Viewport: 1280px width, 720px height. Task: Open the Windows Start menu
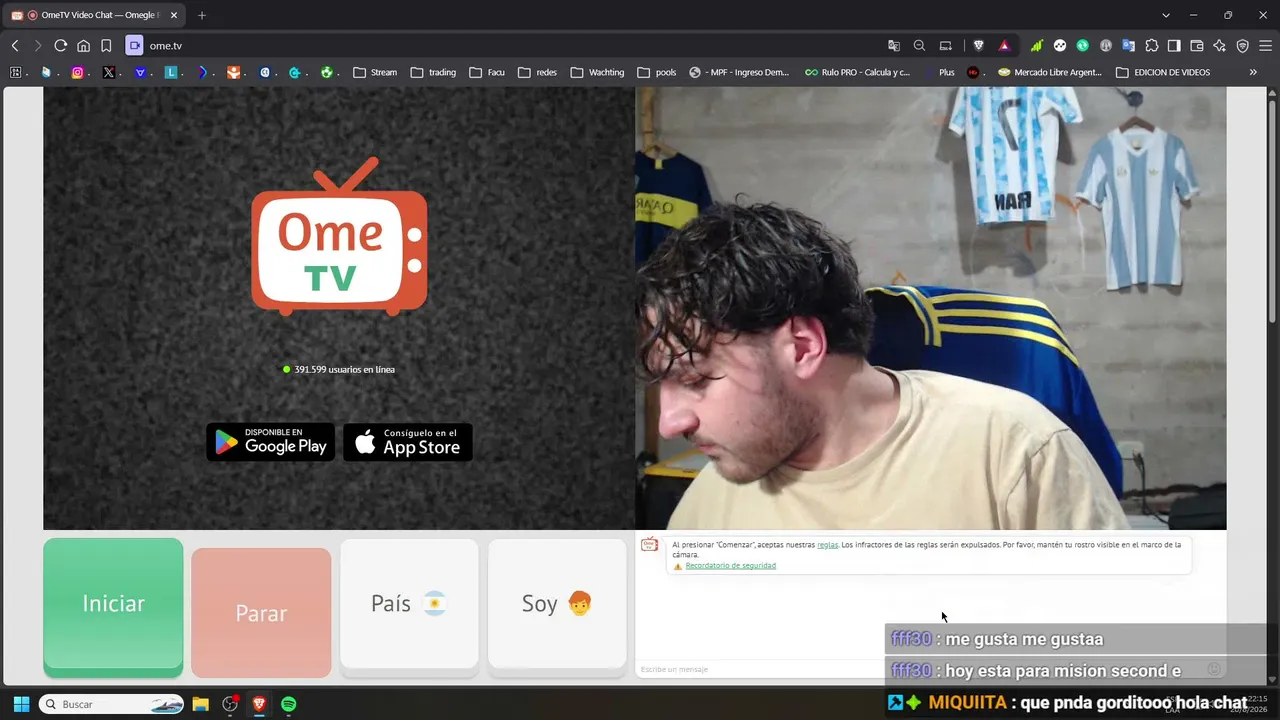point(21,704)
